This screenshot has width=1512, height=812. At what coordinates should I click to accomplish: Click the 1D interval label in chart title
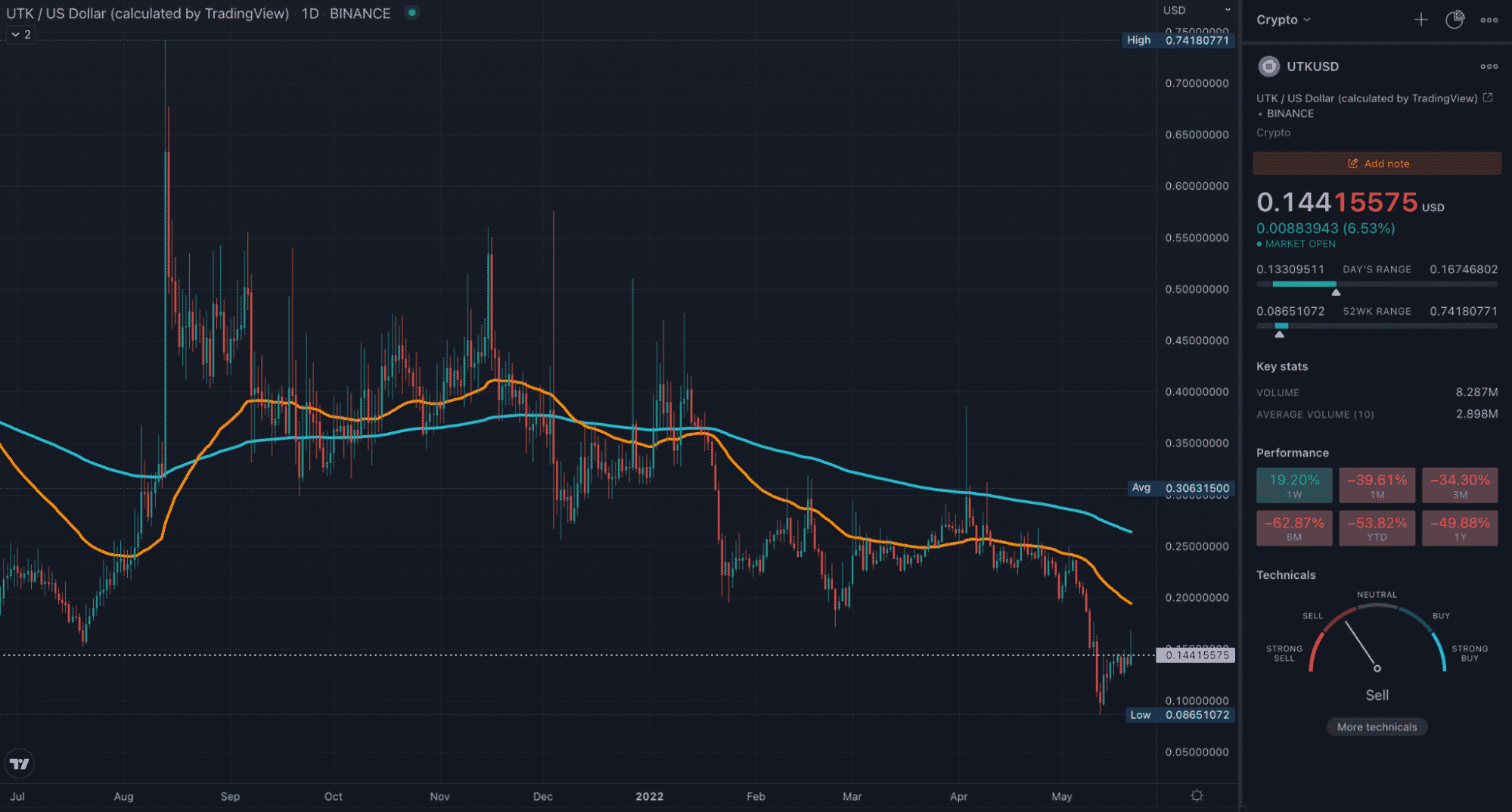coord(310,14)
